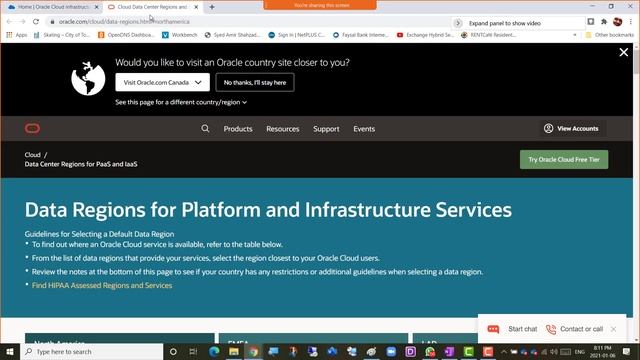
Task: Open Visit Oracle.com Canada dropdown
Action: coord(162,82)
